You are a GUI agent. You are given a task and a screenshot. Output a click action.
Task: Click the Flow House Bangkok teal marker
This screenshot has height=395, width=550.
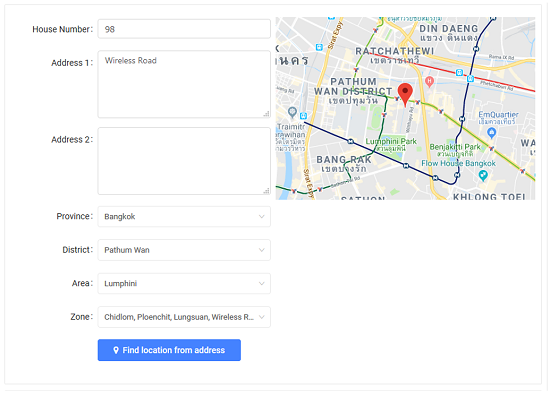[x=483, y=175]
